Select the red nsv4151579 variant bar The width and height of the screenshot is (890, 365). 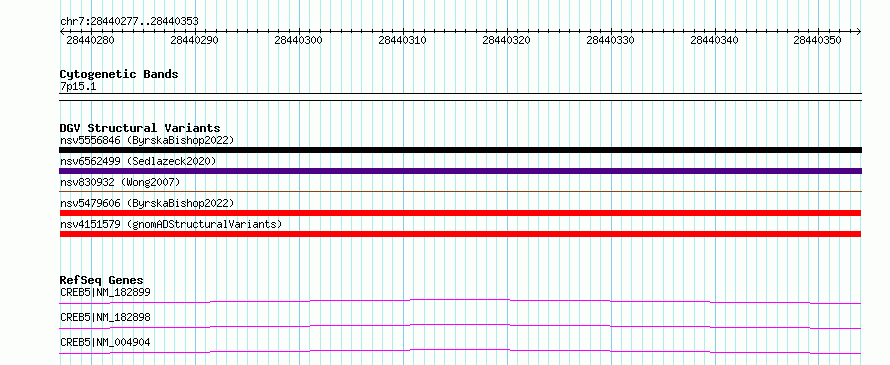click(x=460, y=234)
